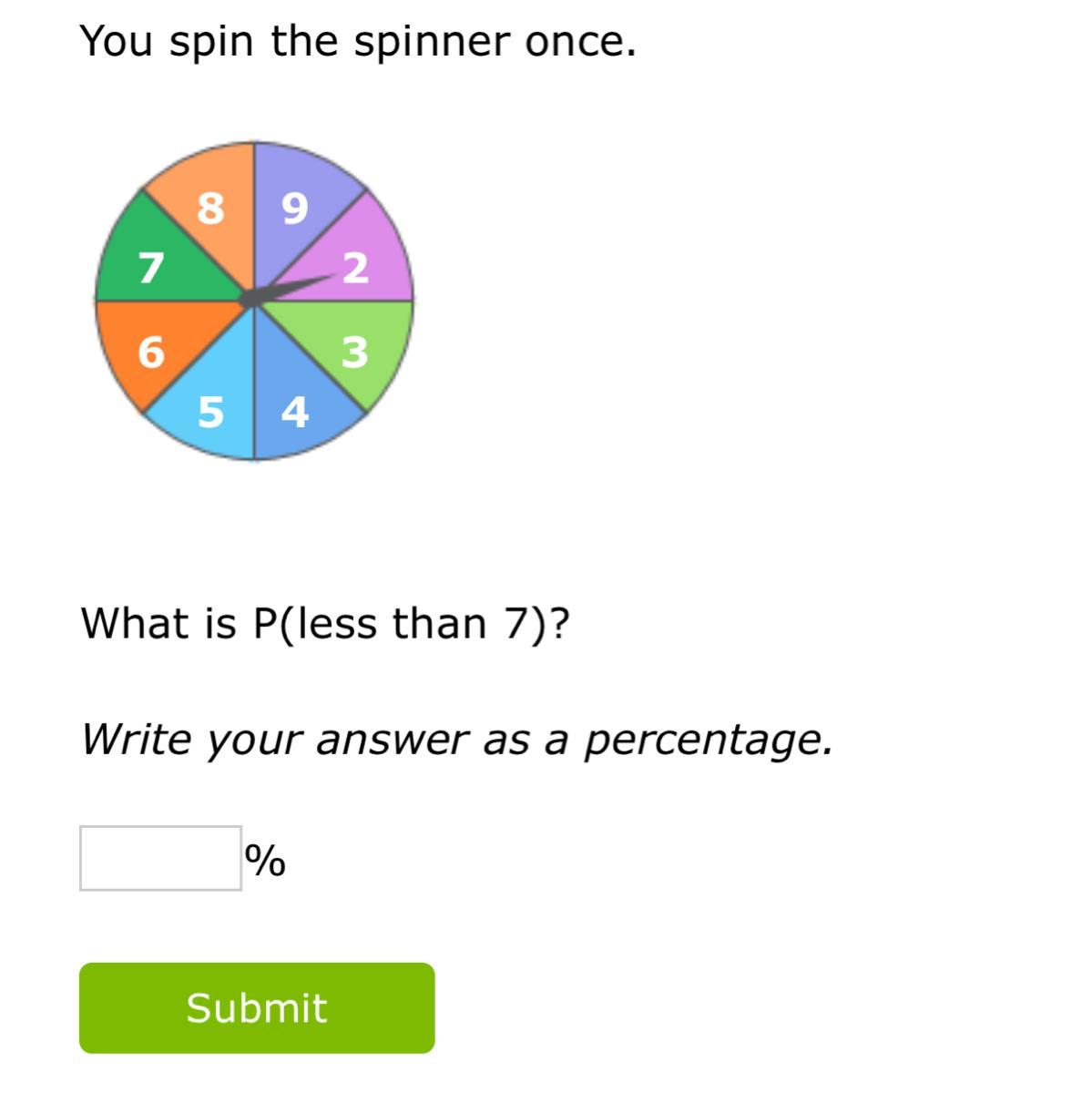Image resolution: width=1092 pixels, height=1093 pixels.
Task: Click the 'You spin the spinner once.' text
Action: pos(358,42)
